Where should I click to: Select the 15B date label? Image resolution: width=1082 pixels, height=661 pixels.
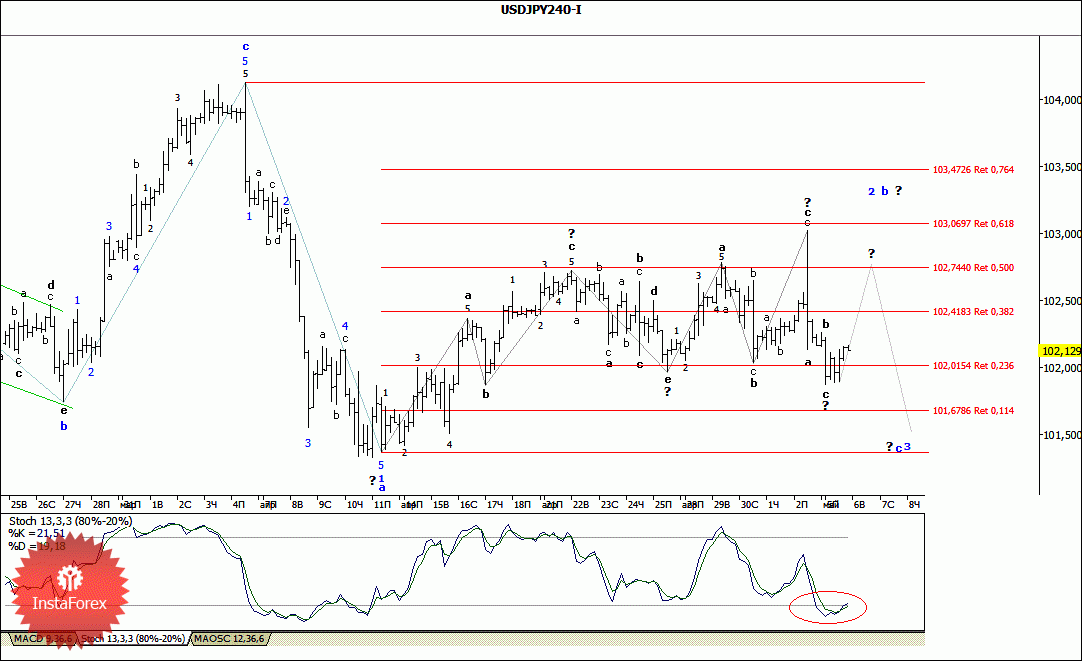tap(440, 504)
